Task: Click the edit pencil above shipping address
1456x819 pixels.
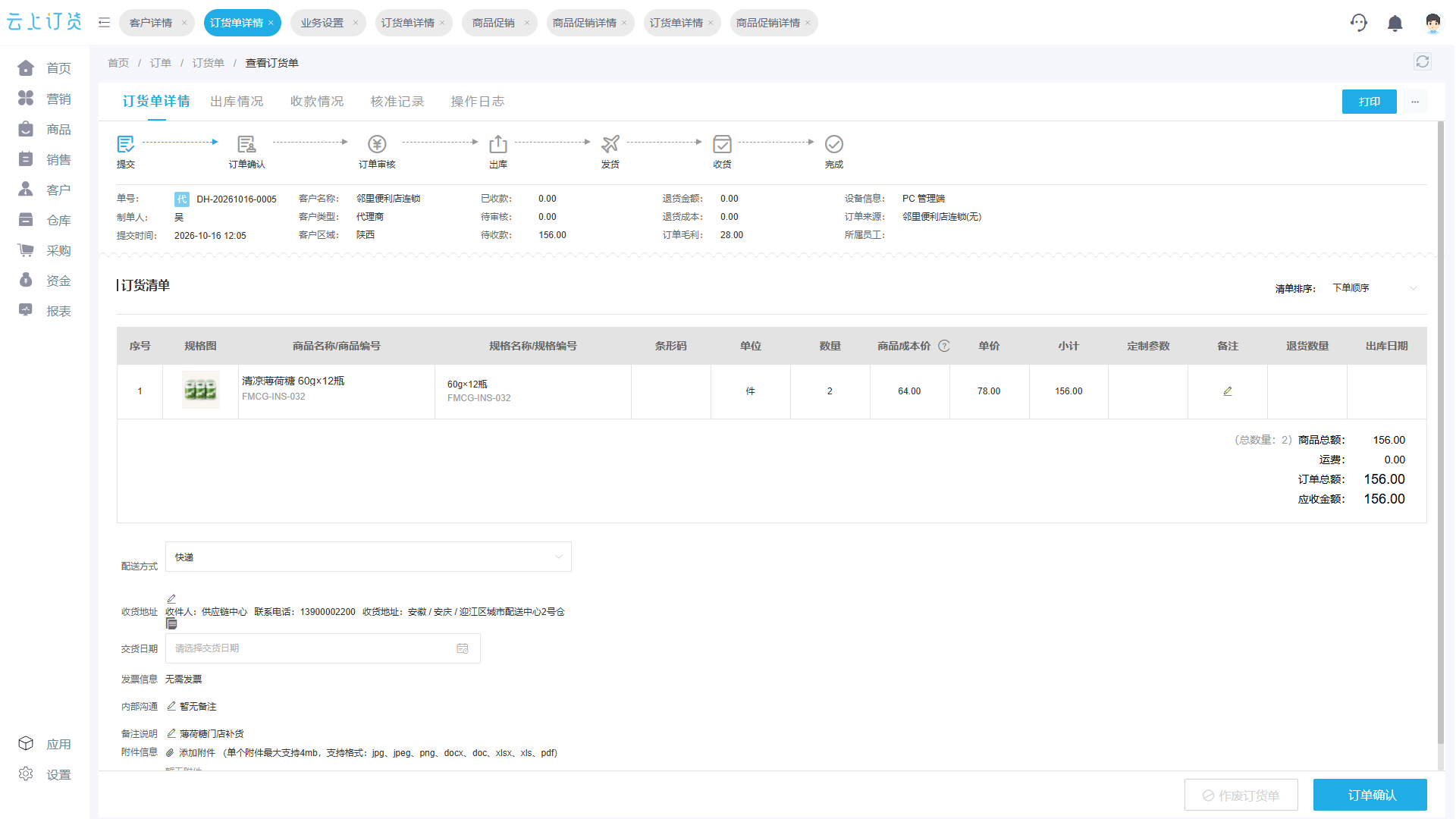Action: (171, 598)
